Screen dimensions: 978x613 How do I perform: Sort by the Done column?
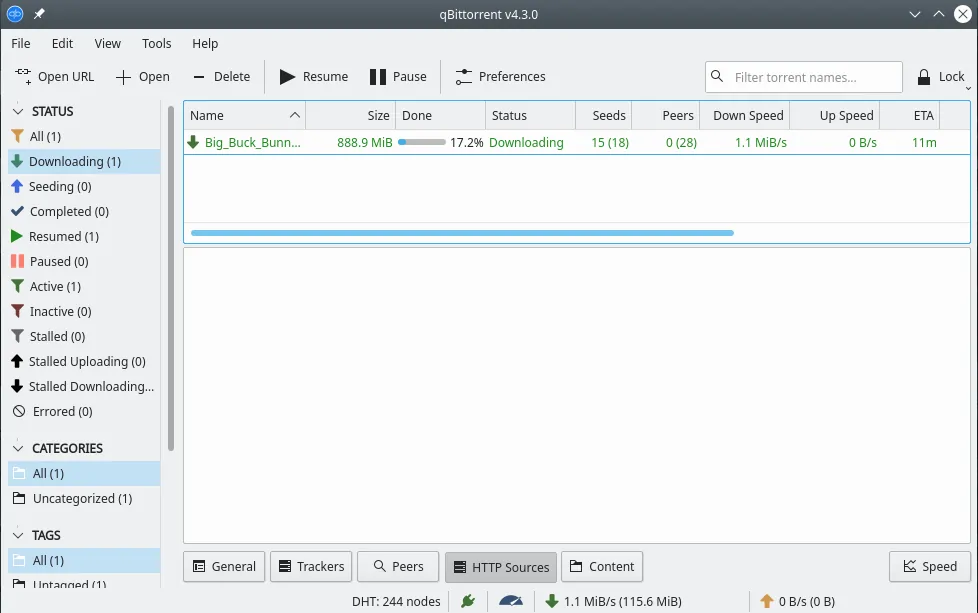[x=440, y=115]
